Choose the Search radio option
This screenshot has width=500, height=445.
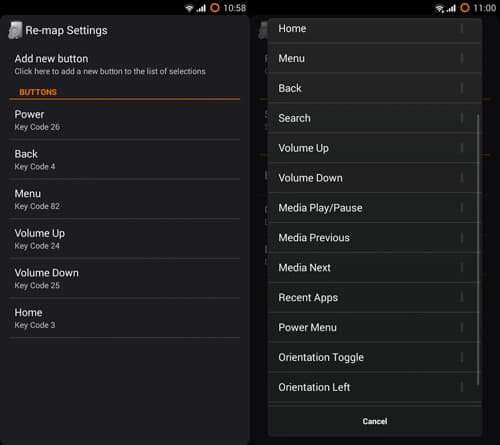tap(375, 118)
